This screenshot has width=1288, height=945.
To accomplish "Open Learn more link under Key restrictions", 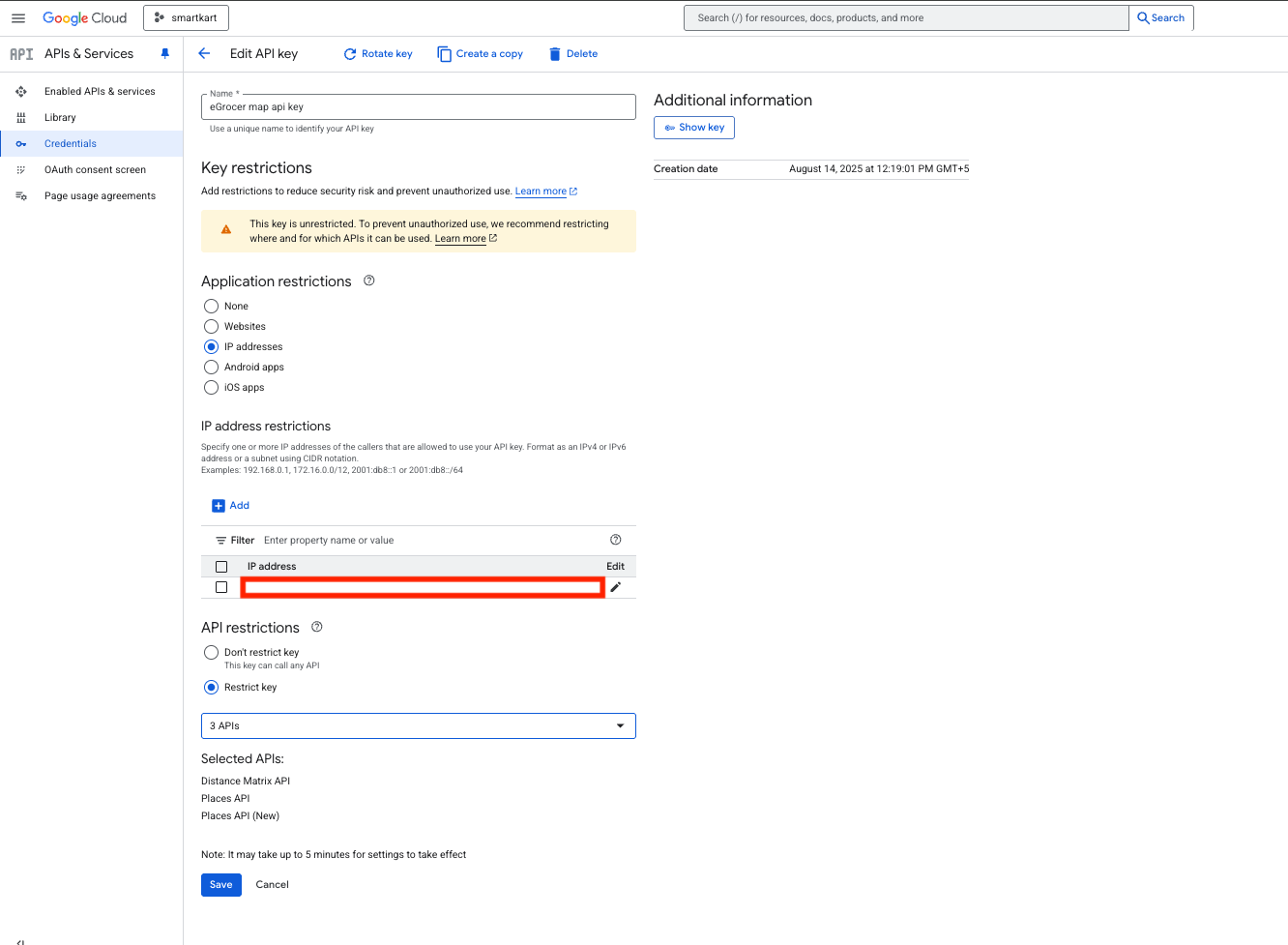I will [x=545, y=192].
